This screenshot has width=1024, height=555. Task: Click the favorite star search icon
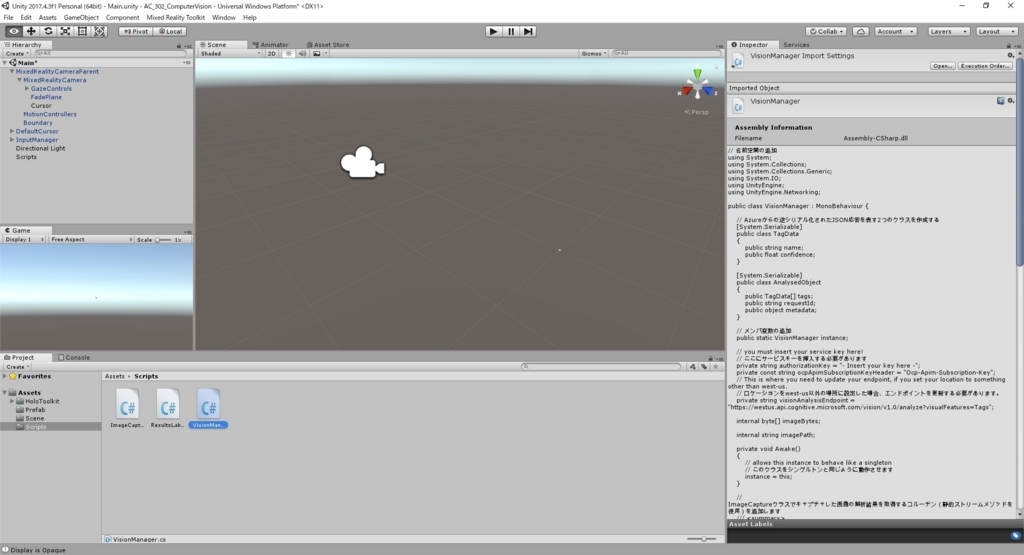[716, 367]
